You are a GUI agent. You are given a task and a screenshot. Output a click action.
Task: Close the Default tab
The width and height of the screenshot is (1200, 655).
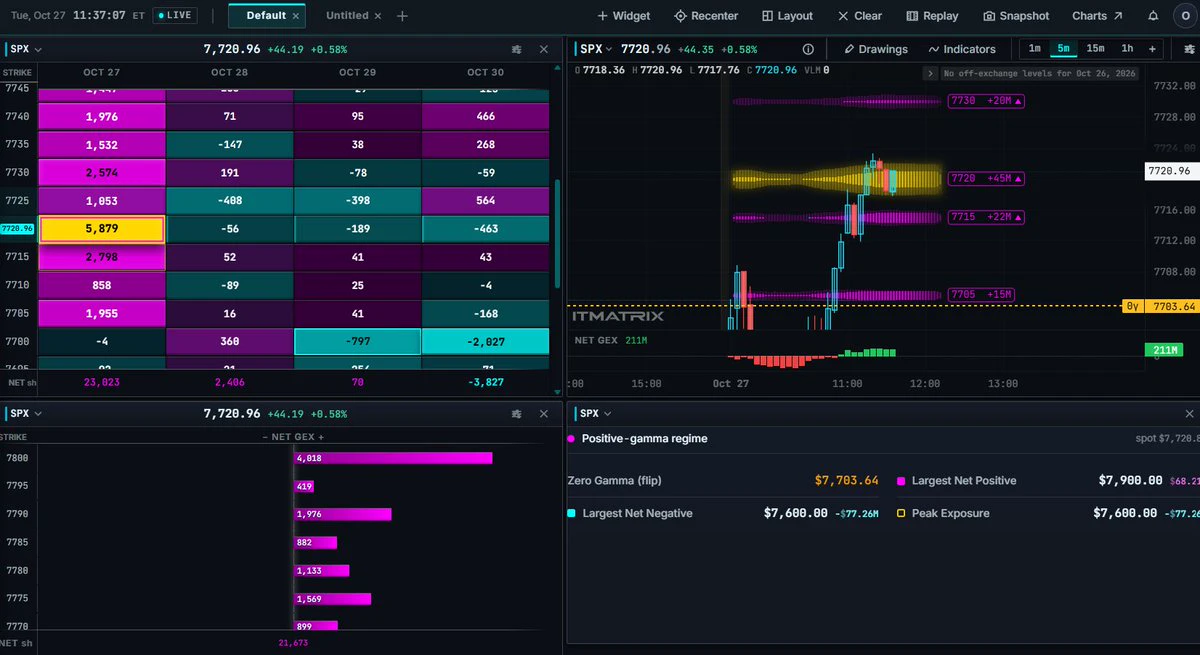[x=297, y=16]
